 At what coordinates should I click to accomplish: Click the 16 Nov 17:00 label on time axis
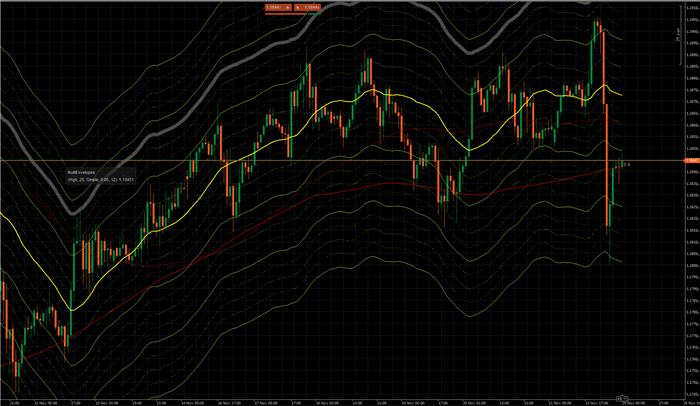pyautogui.click(x=229, y=403)
